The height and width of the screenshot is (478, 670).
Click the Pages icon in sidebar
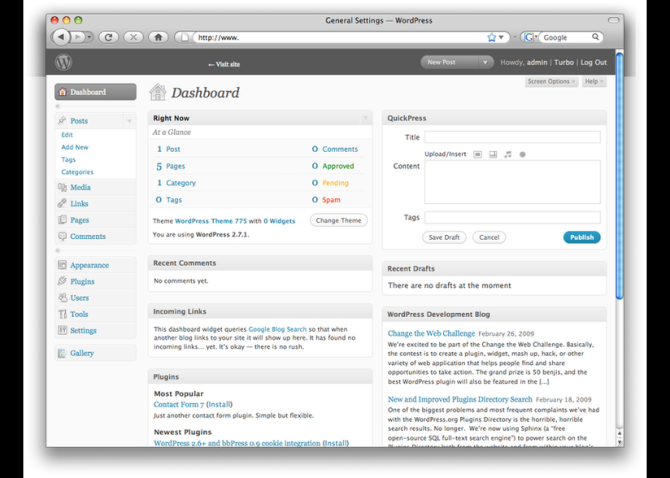(62, 220)
